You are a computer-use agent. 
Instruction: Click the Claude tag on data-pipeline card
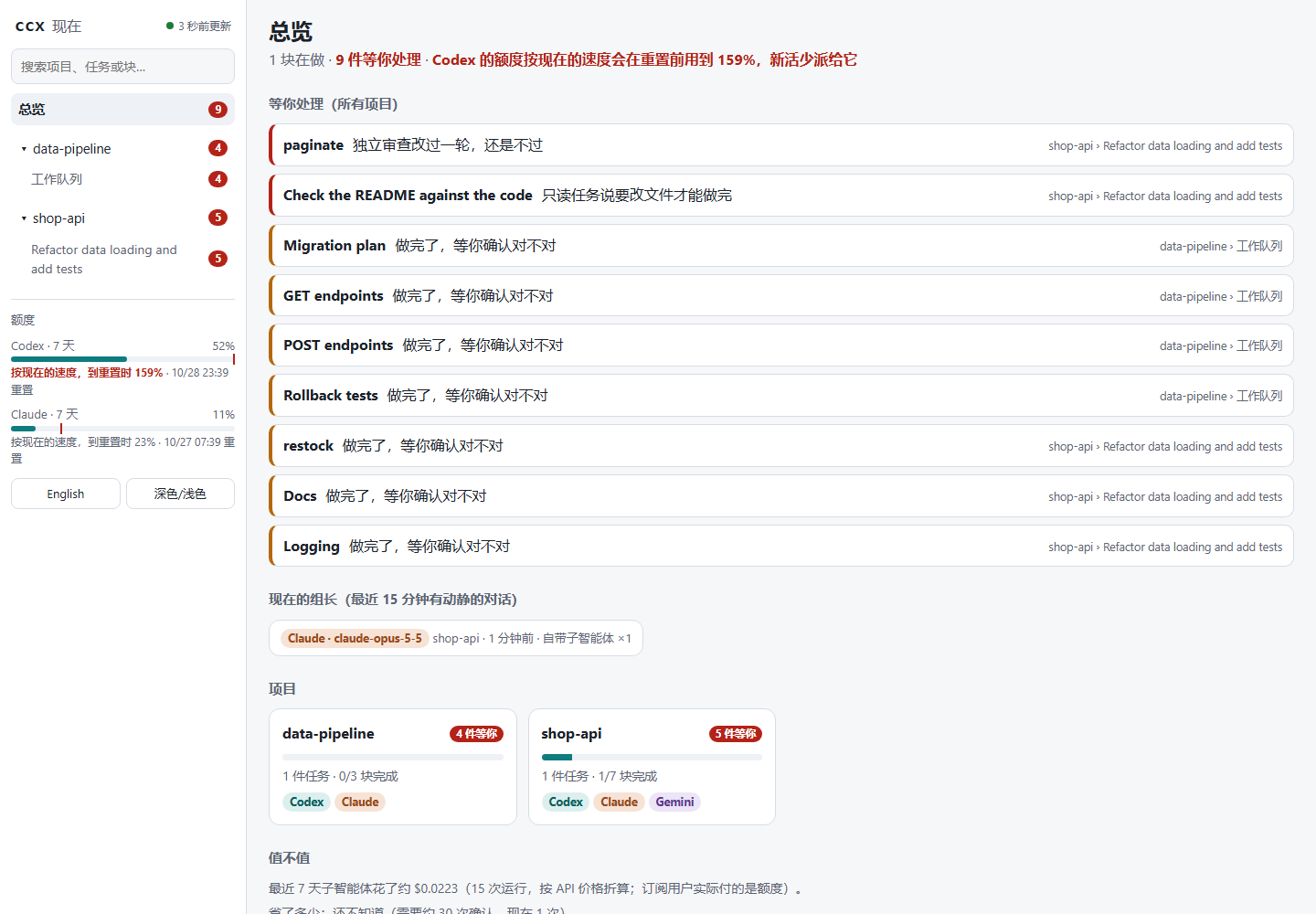pyautogui.click(x=360, y=802)
